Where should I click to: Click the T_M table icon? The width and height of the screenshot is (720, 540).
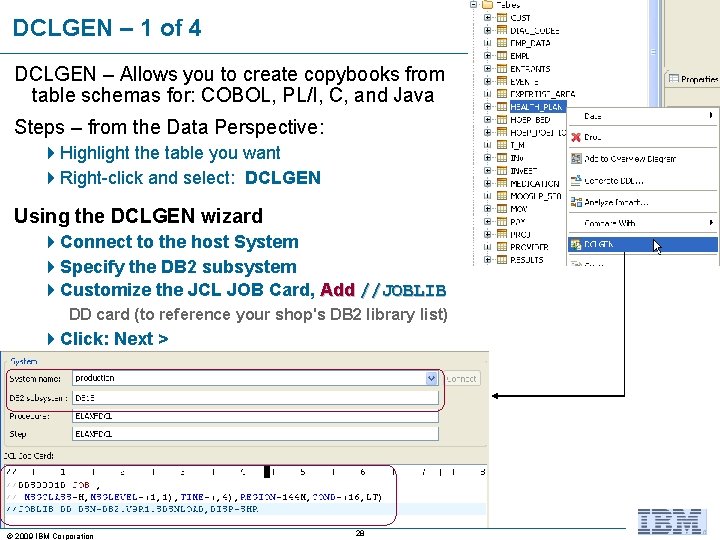pyautogui.click(x=502, y=145)
